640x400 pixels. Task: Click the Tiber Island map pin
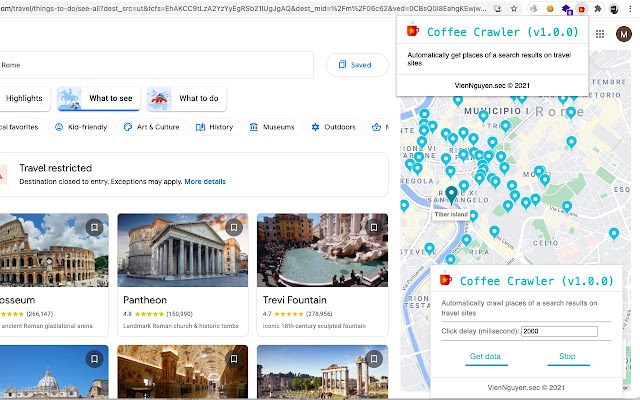[451, 195]
